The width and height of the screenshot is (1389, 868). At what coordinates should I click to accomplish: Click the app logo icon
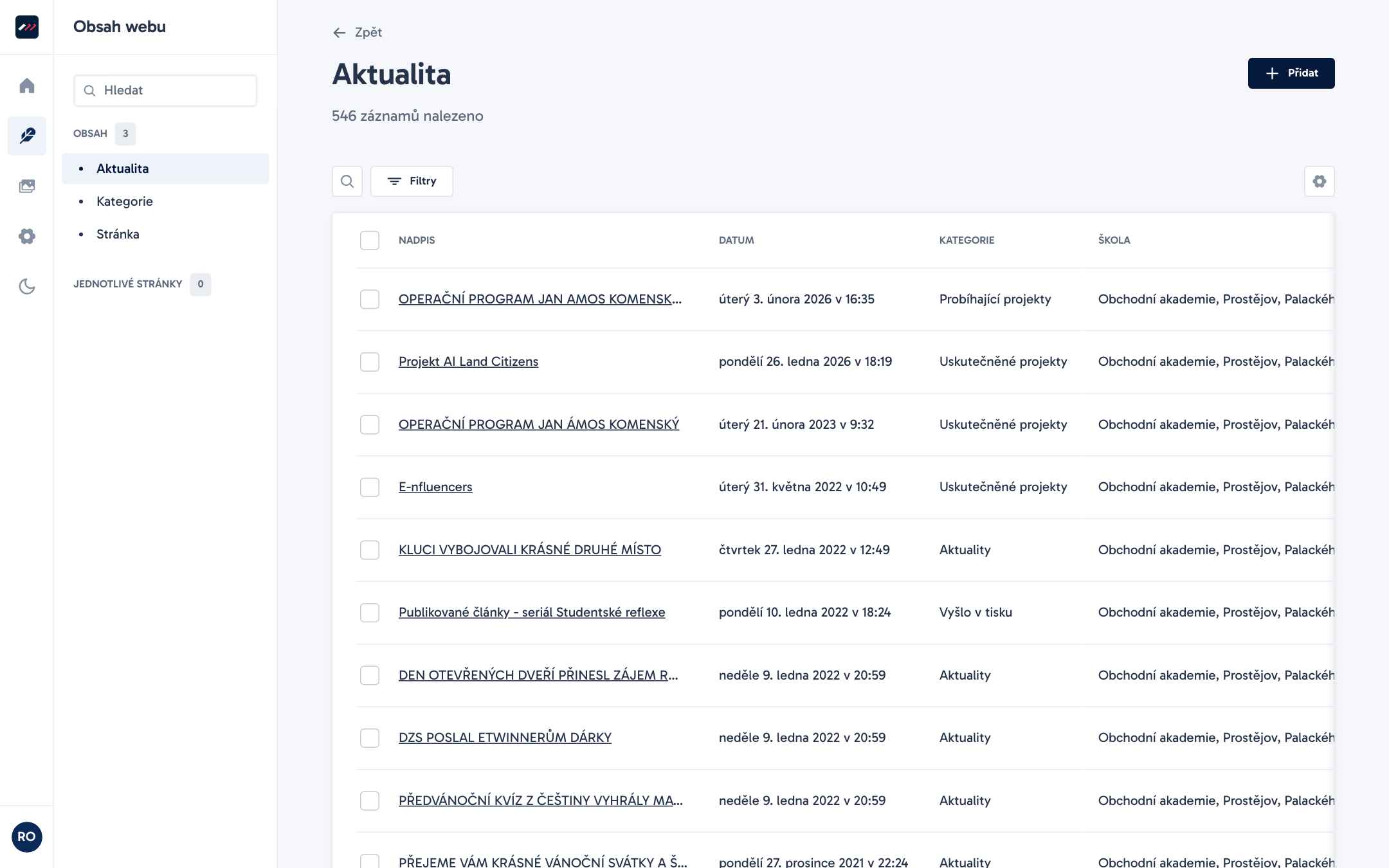click(27, 27)
